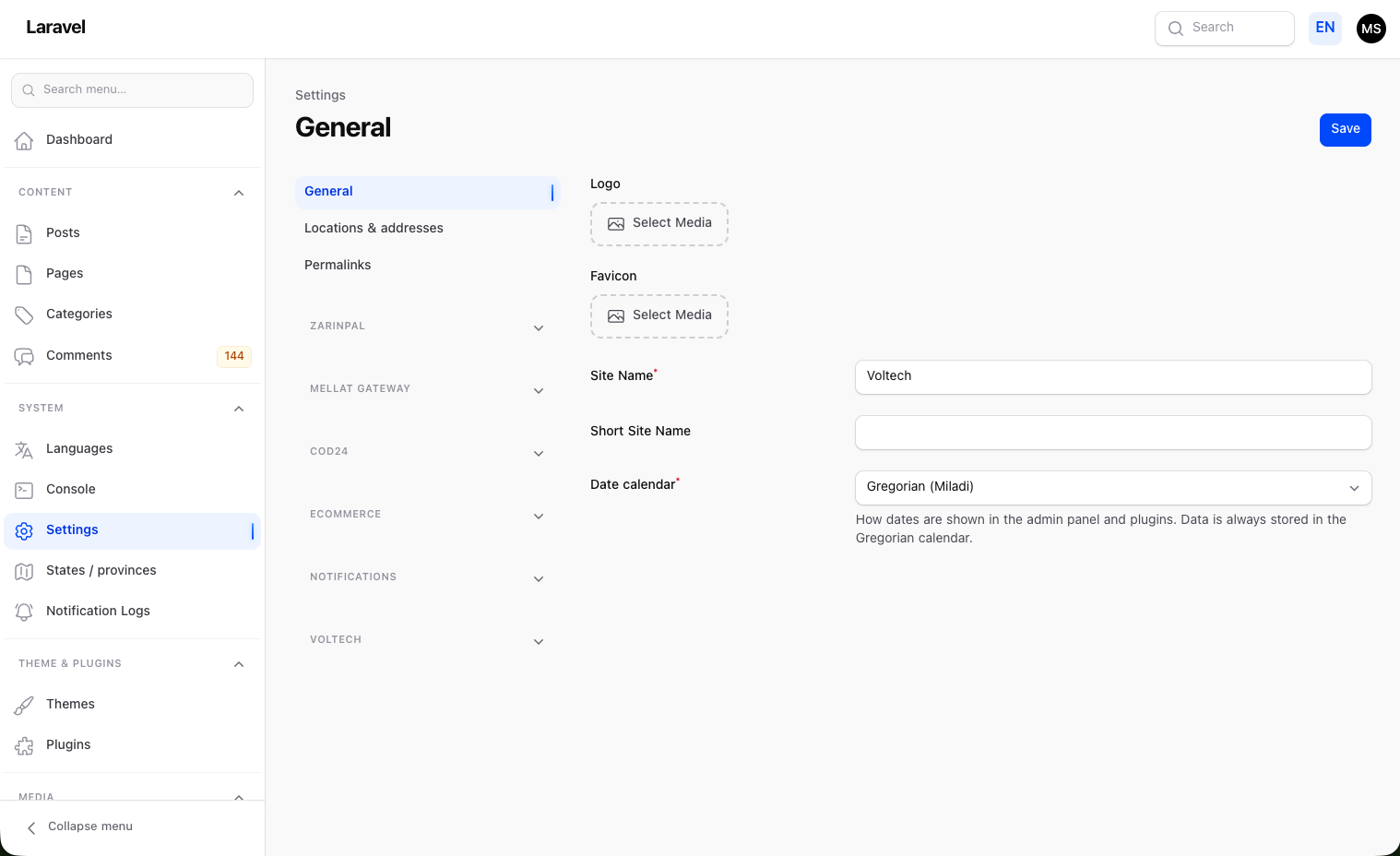
Task: Open Locations & addresses settings
Action: [427, 229]
